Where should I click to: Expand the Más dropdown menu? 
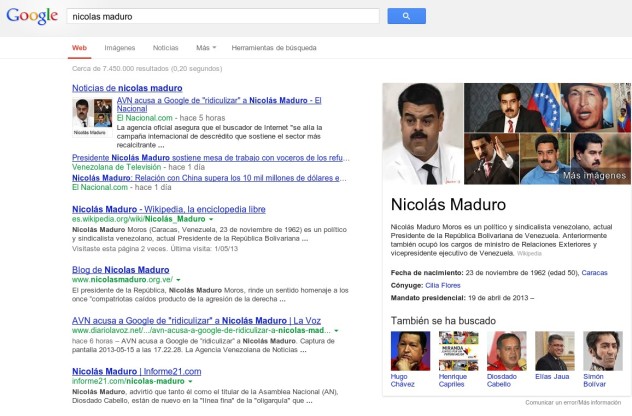click(206, 47)
